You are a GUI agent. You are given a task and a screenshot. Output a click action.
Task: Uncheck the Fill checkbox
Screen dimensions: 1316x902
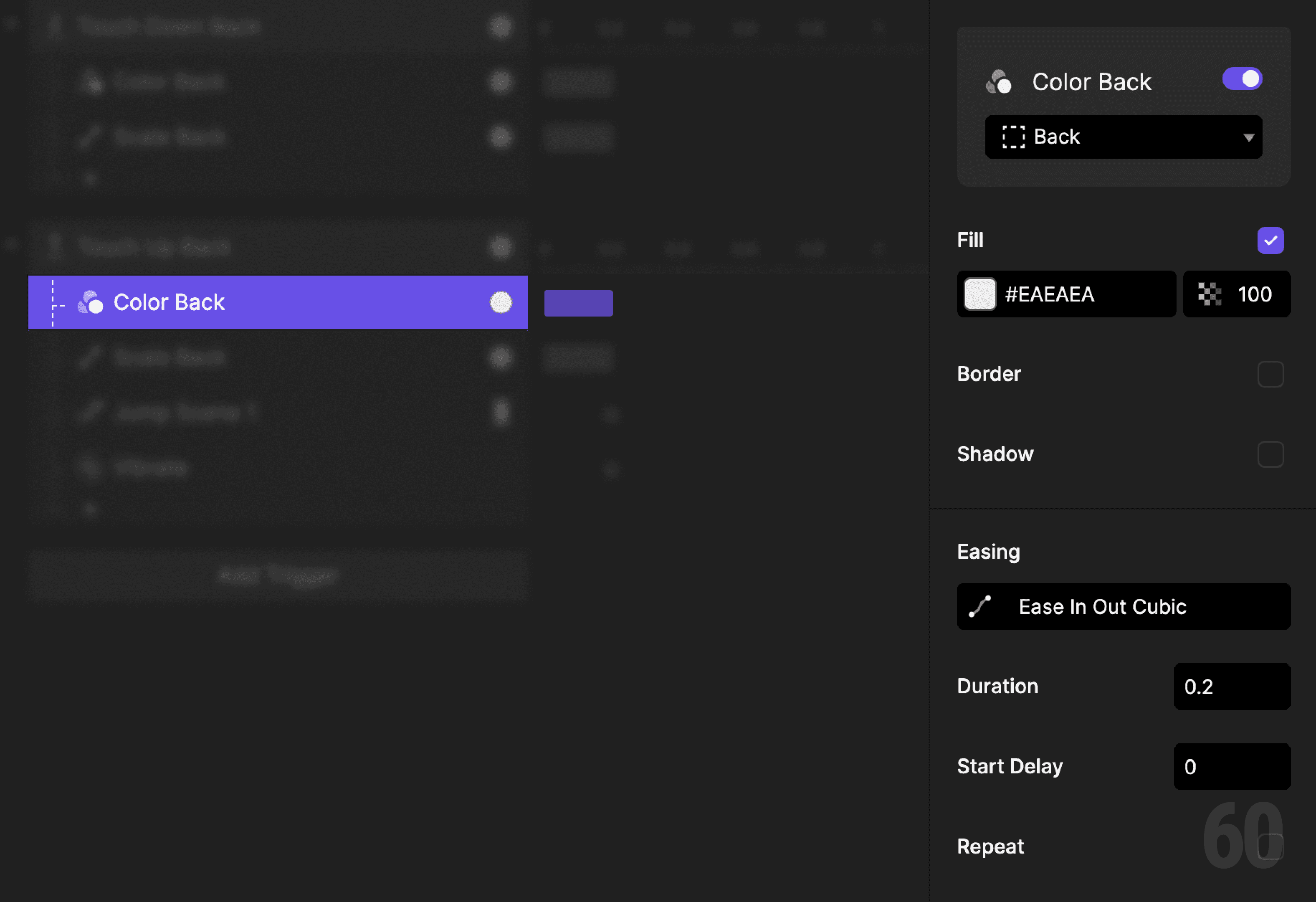(x=1271, y=240)
